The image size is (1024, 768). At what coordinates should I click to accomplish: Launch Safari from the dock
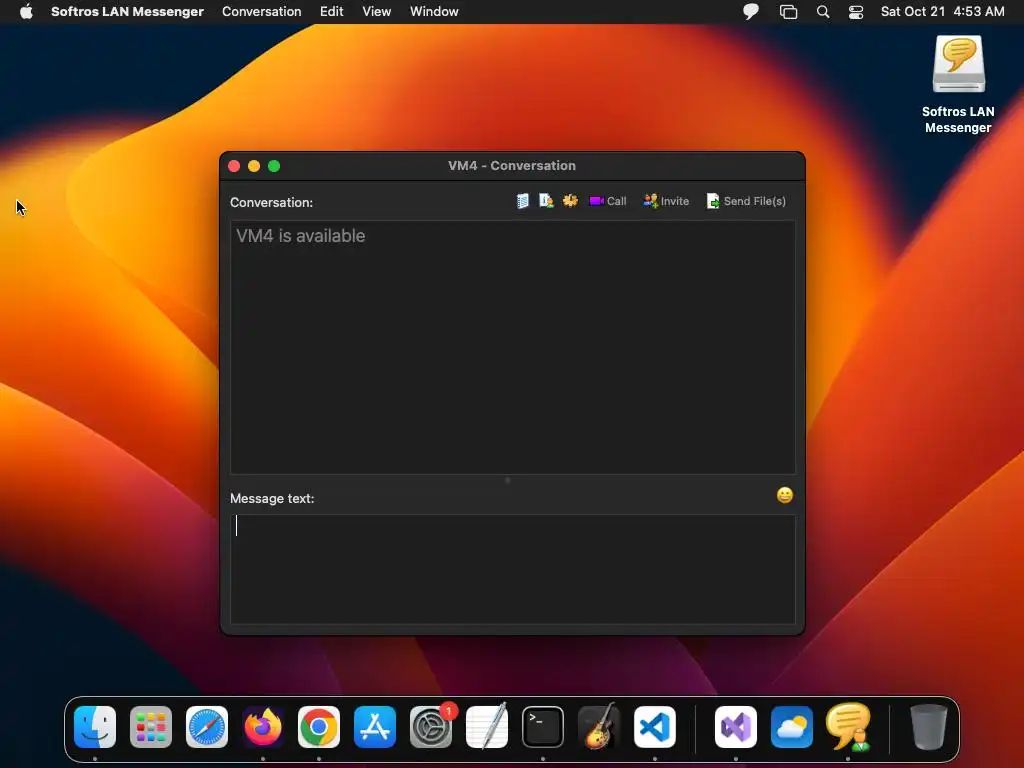pos(207,727)
